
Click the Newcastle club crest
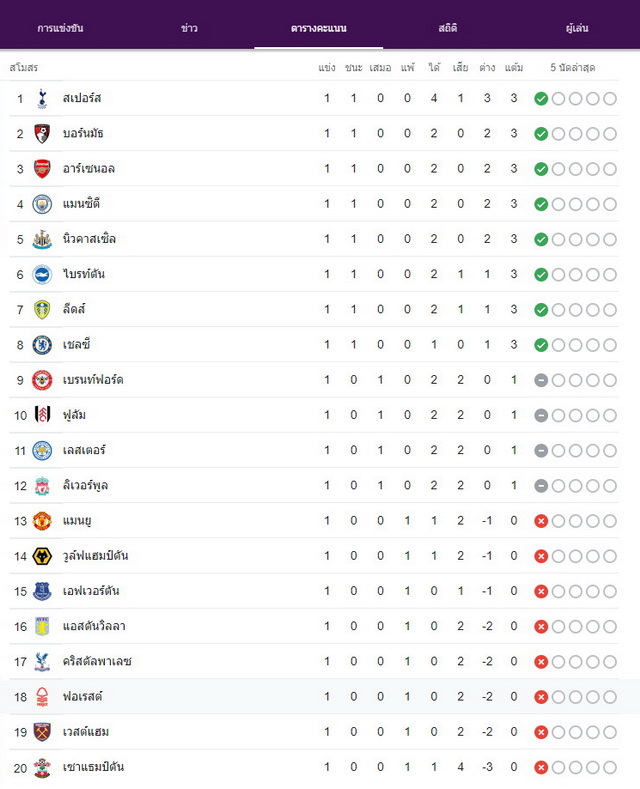tap(42, 240)
